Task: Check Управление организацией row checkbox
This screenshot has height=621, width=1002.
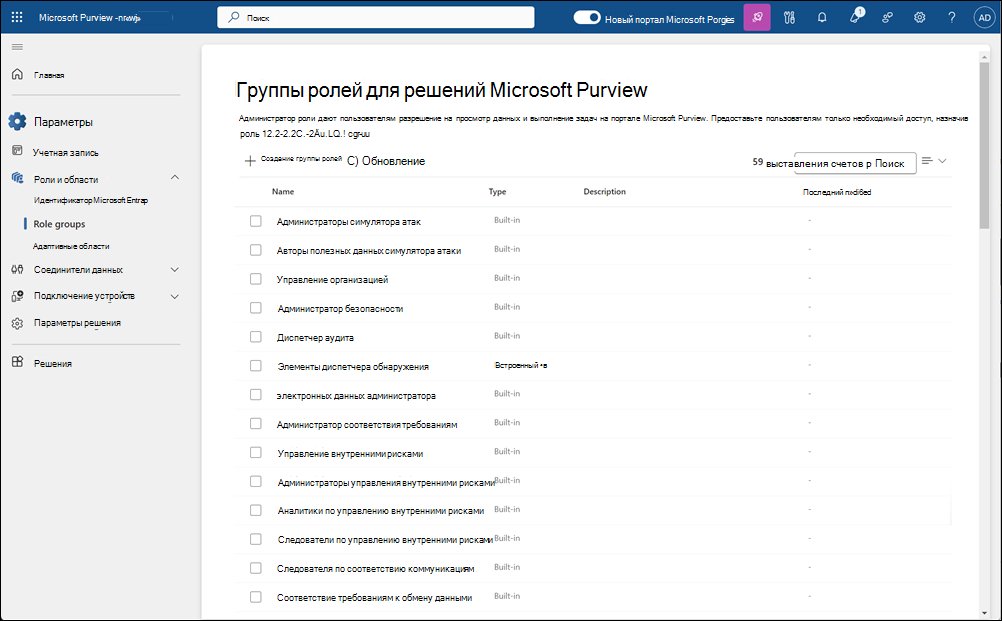Action: (x=256, y=279)
